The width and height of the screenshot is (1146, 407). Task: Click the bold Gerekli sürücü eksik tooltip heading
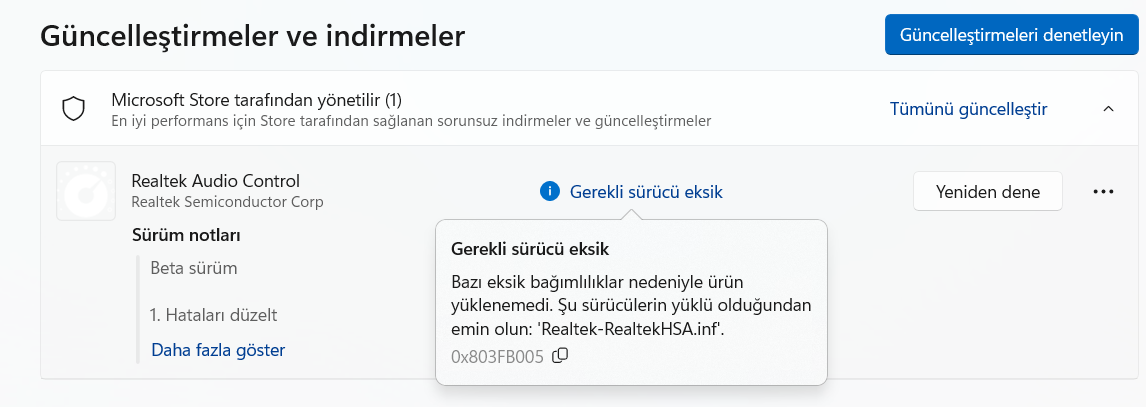[531, 249]
